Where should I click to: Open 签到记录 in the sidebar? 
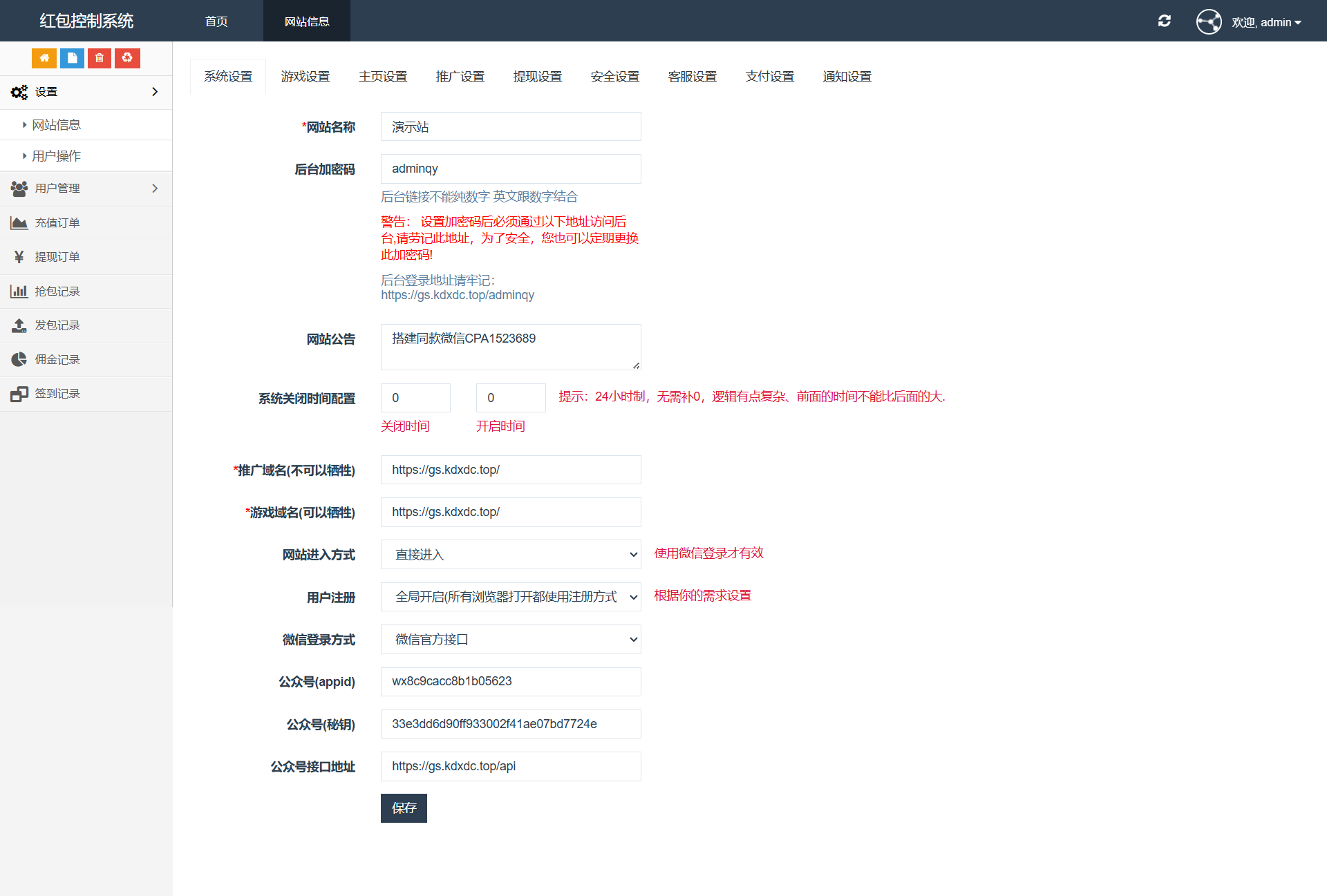(57, 393)
